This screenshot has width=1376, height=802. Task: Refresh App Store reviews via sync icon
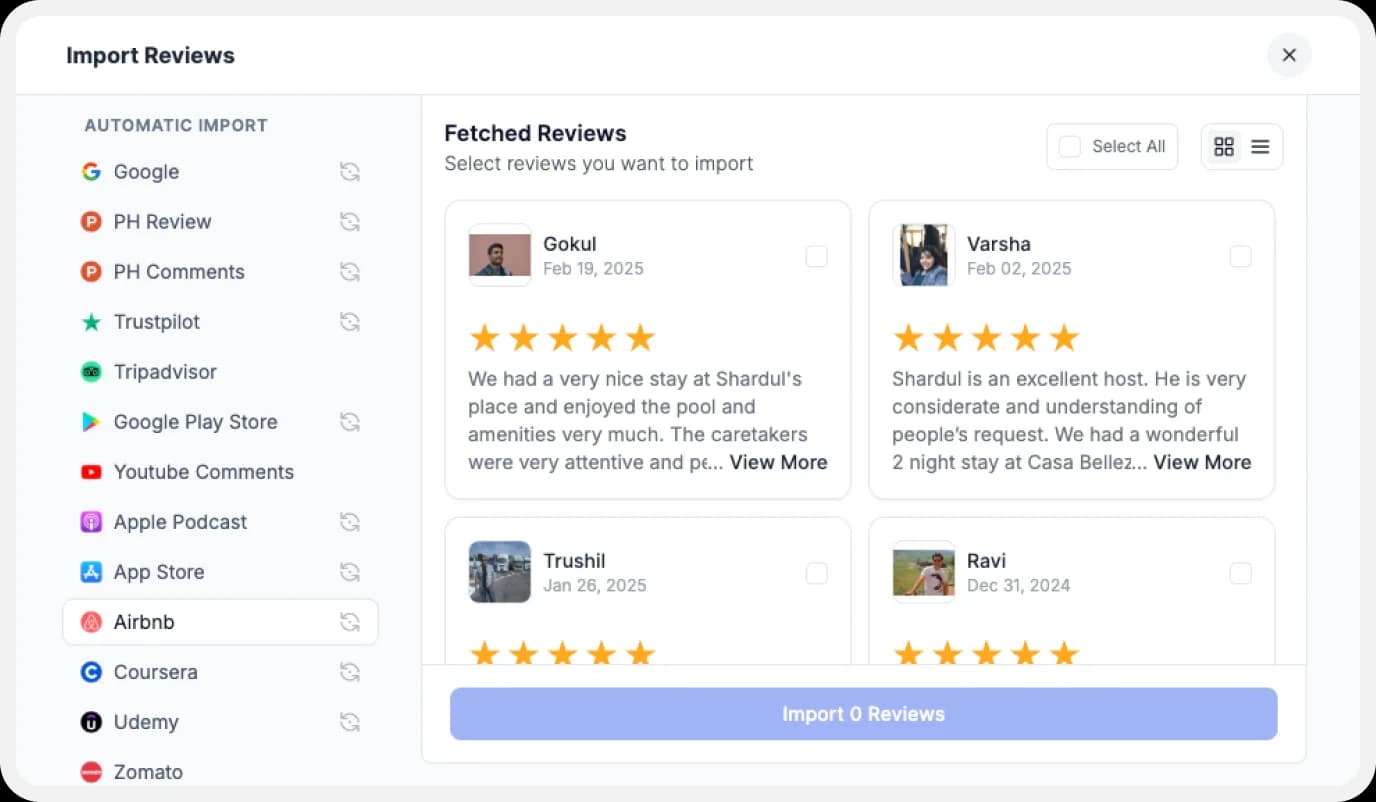(349, 571)
